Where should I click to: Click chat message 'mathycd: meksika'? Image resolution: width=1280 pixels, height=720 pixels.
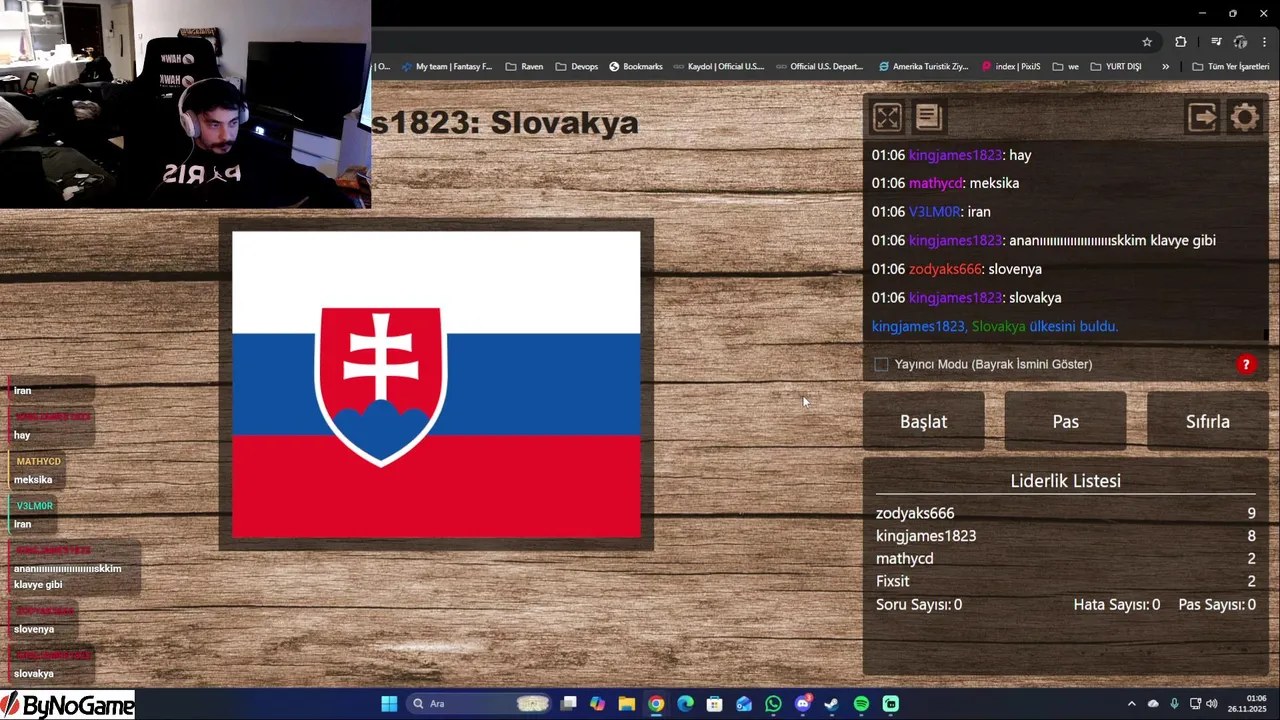pos(945,183)
